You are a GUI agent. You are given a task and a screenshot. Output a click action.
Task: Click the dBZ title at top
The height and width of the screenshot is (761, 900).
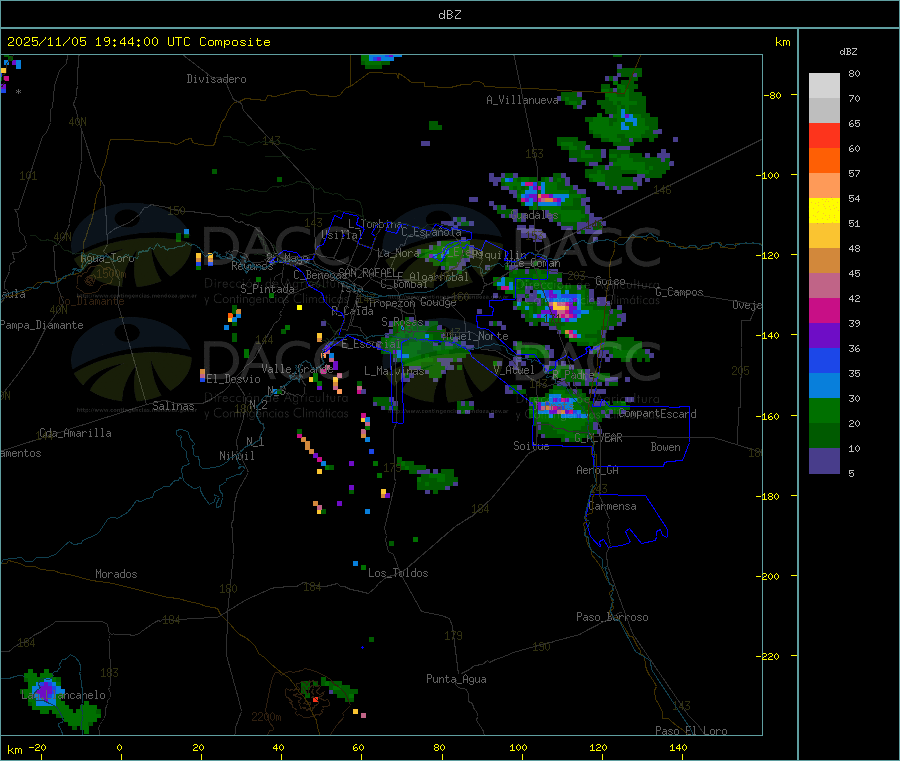click(x=449, y=15)
